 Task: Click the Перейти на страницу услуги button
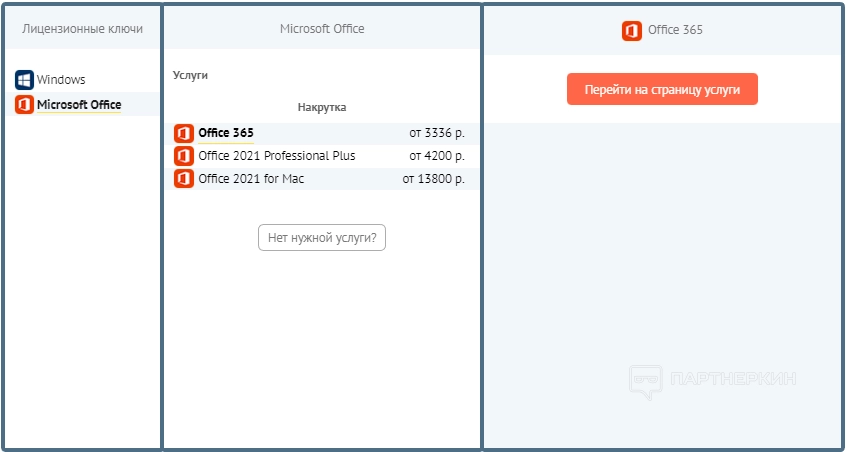[x=662, y=89]
